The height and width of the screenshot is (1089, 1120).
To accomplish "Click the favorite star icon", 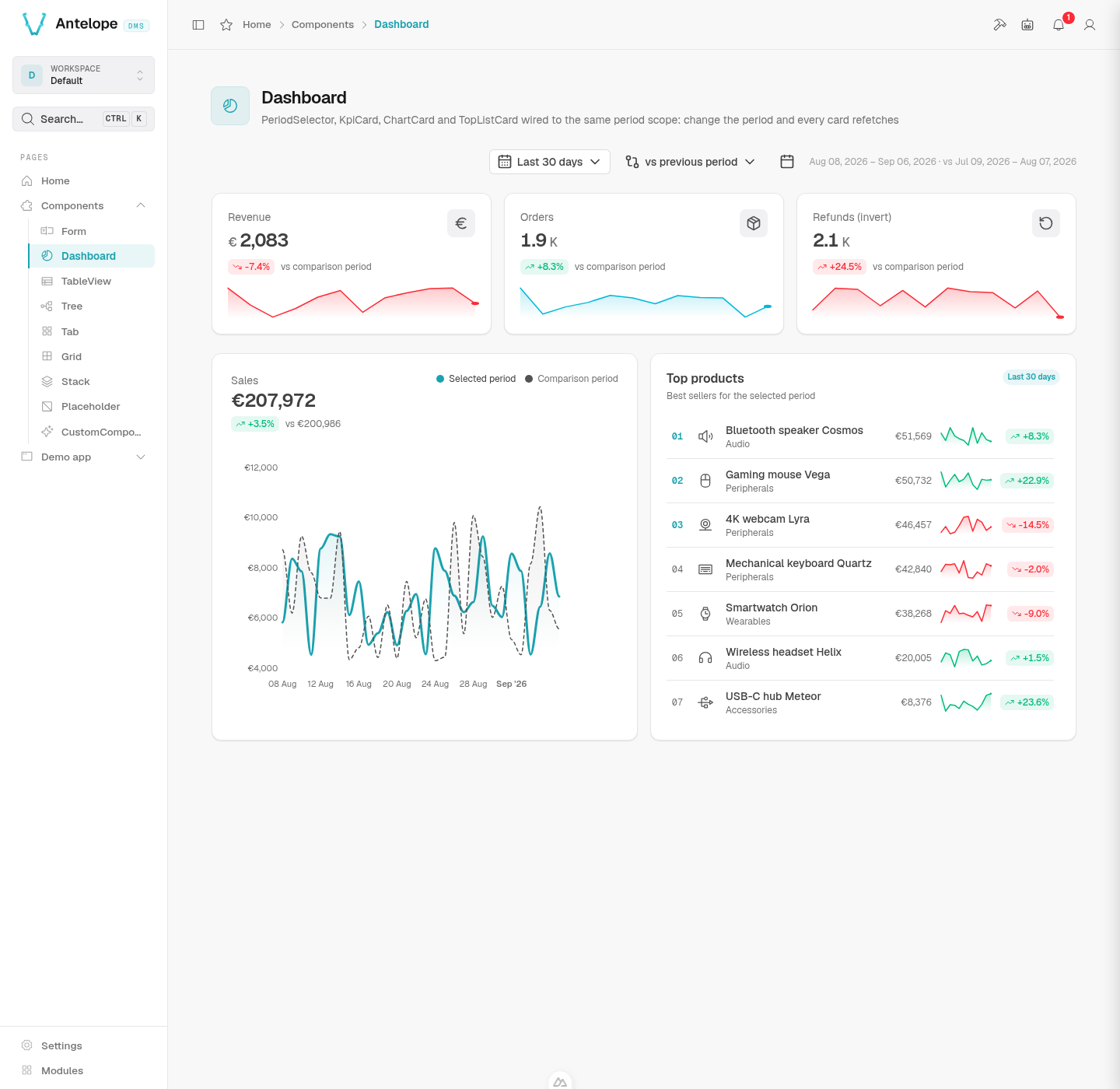I will tap(226, 25).
